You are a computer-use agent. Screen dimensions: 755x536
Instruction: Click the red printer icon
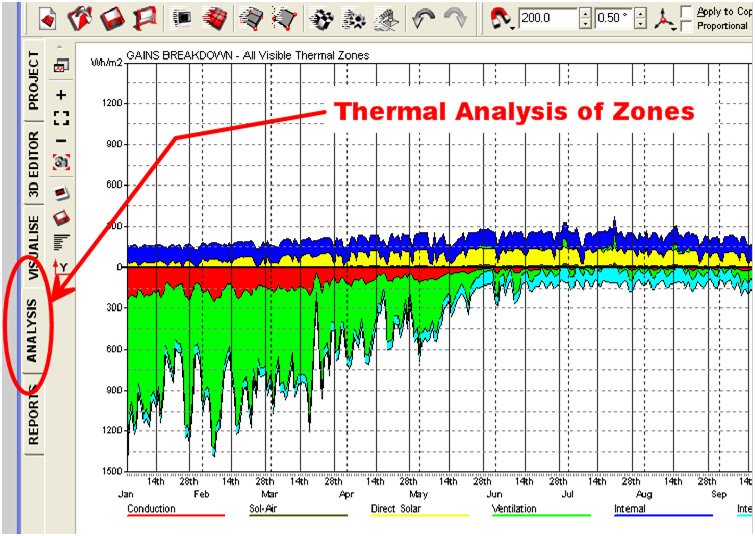point(143,19)
